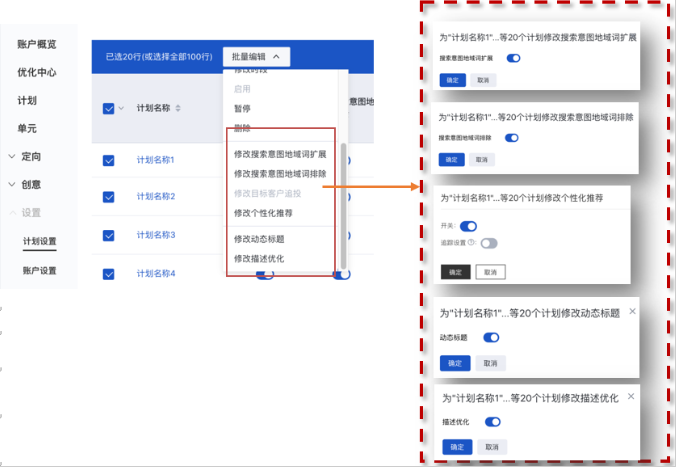
Task: Toggle the 描述优化 switch
Action: 493,422
